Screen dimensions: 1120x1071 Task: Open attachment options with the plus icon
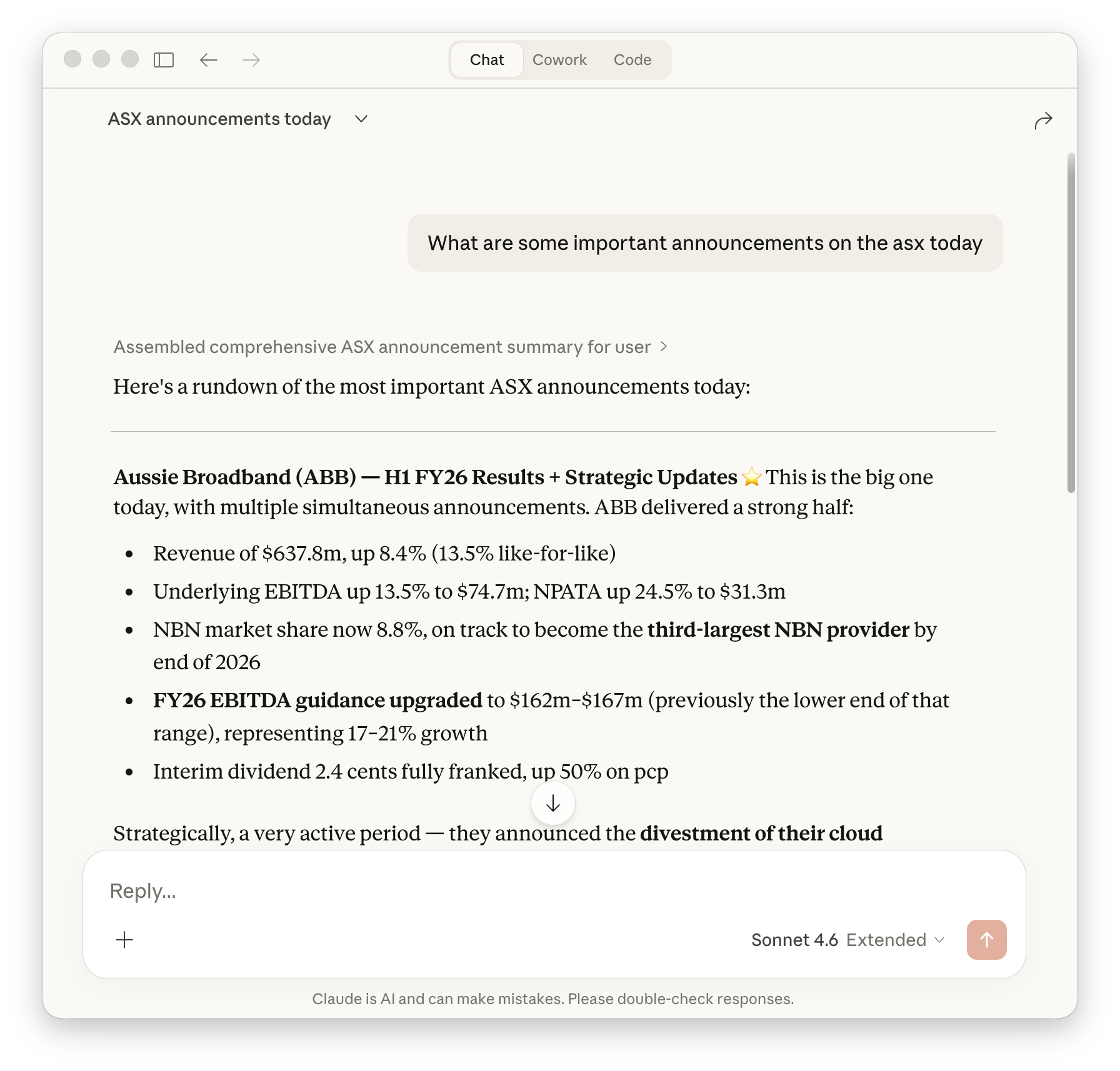(x=124, y=939)
